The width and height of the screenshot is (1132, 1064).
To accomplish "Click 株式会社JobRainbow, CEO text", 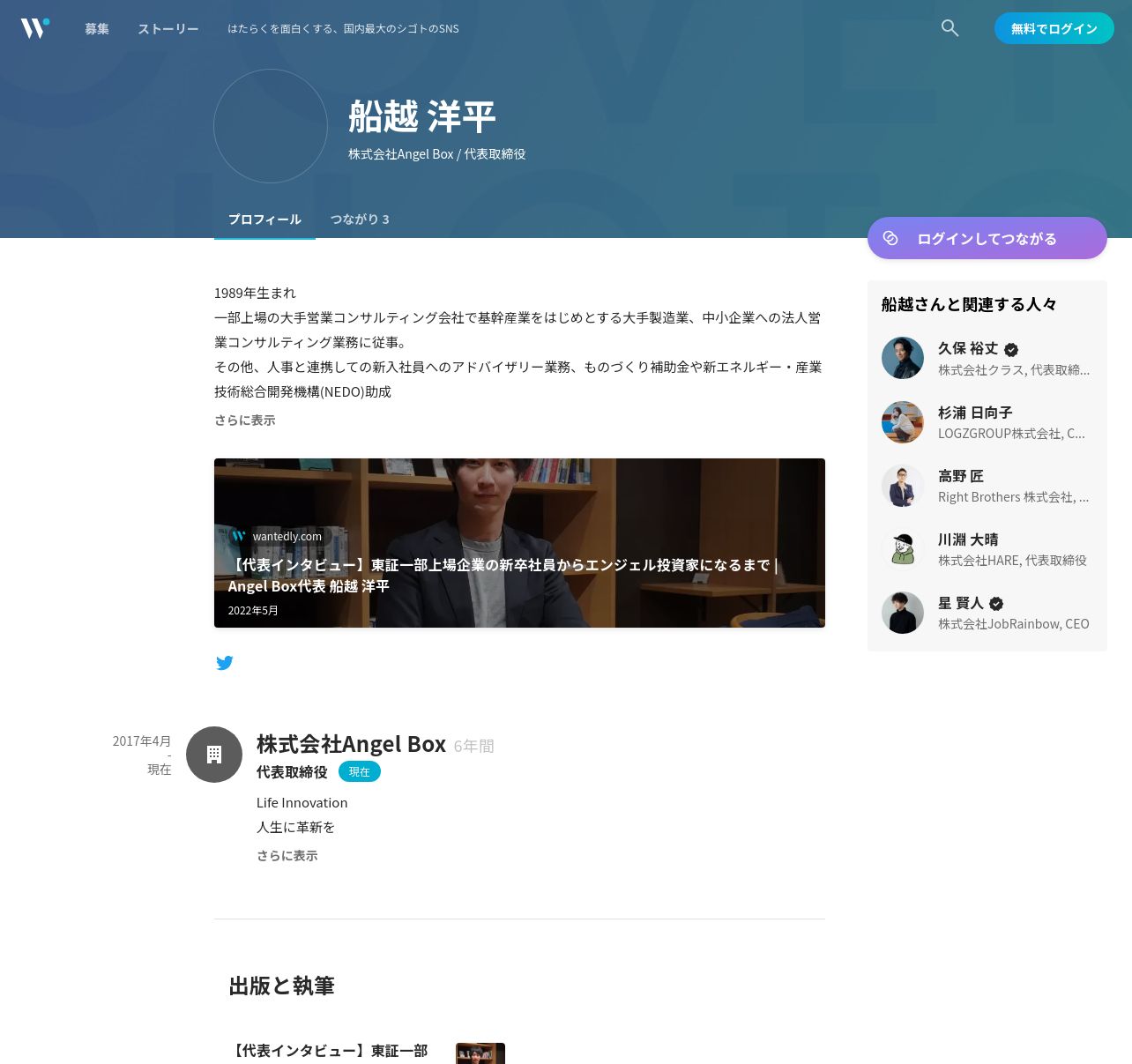I will click(x=1014, y=624).
